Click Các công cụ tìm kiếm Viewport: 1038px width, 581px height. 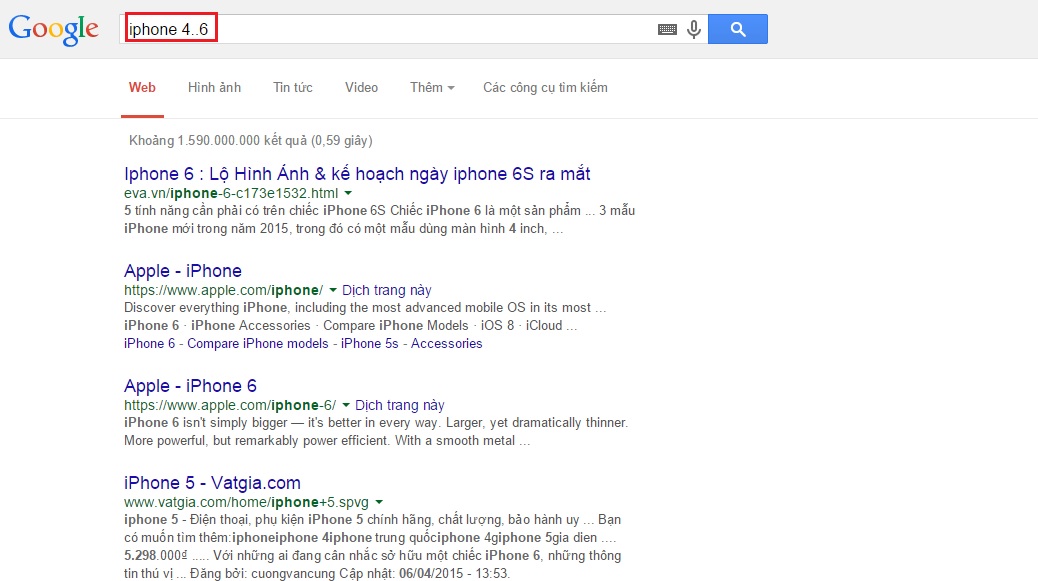545,88
